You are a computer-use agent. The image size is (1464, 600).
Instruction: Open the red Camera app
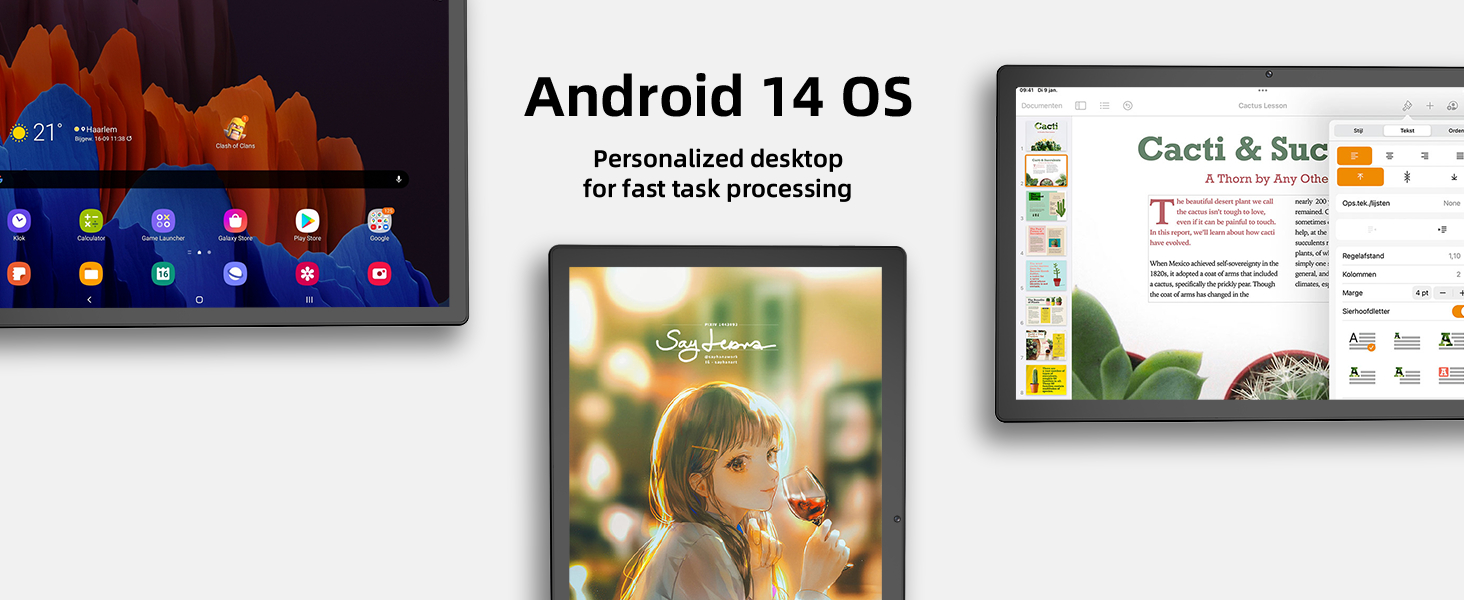(379, 273)
